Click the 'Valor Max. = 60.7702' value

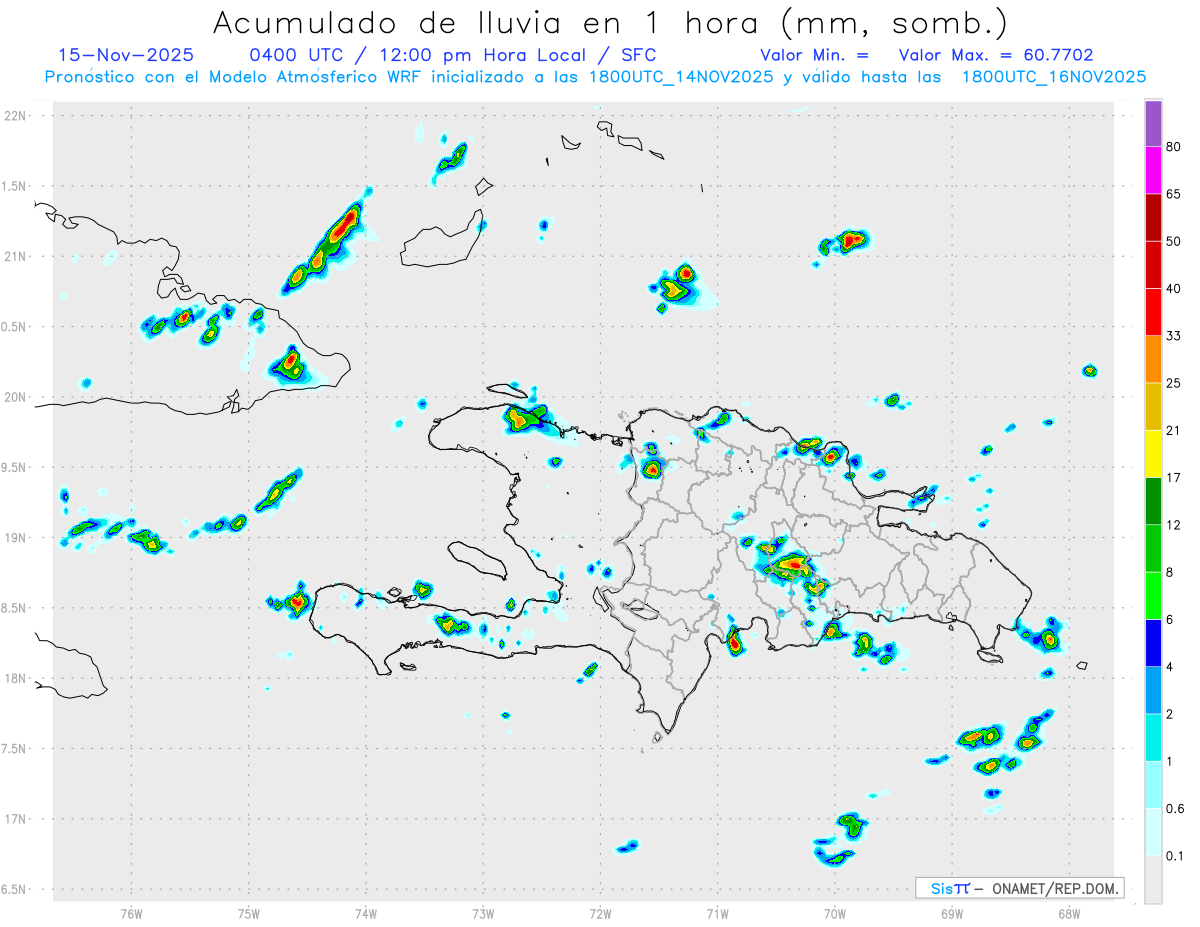996,55
